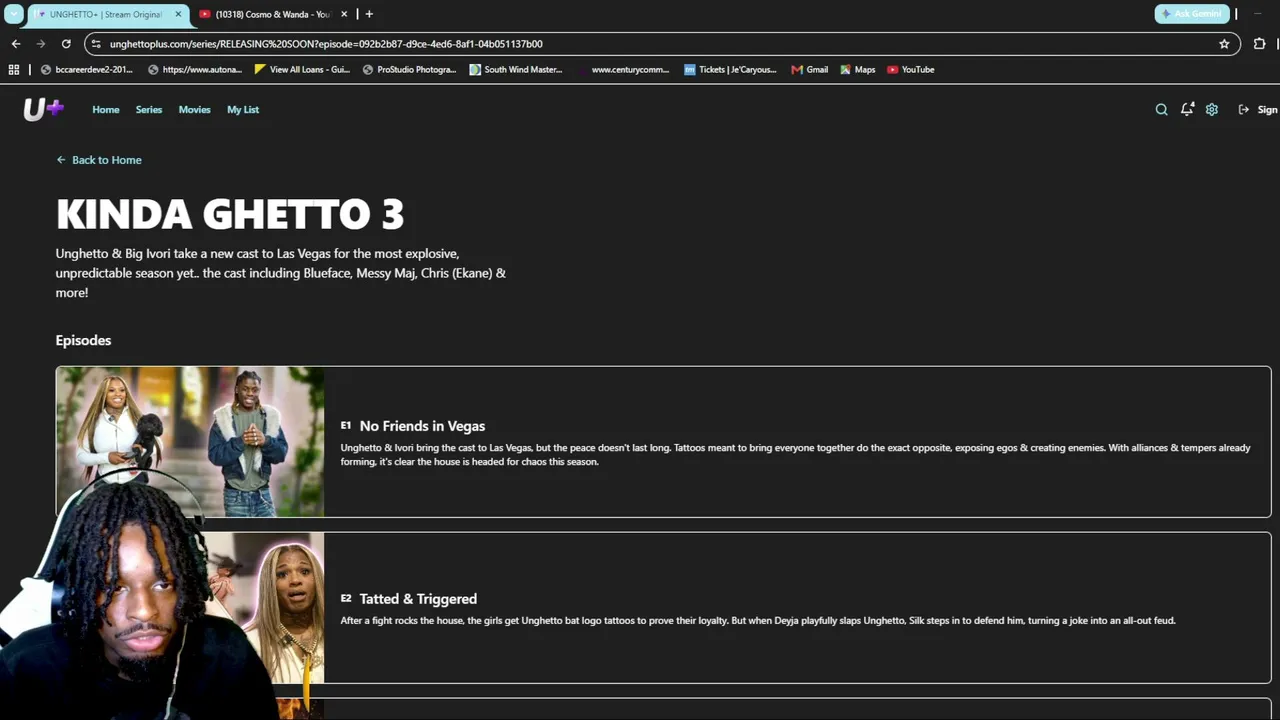The image size is (1280, 720).
Task: Click the E2 episode number badge
Action: point(346,598)
